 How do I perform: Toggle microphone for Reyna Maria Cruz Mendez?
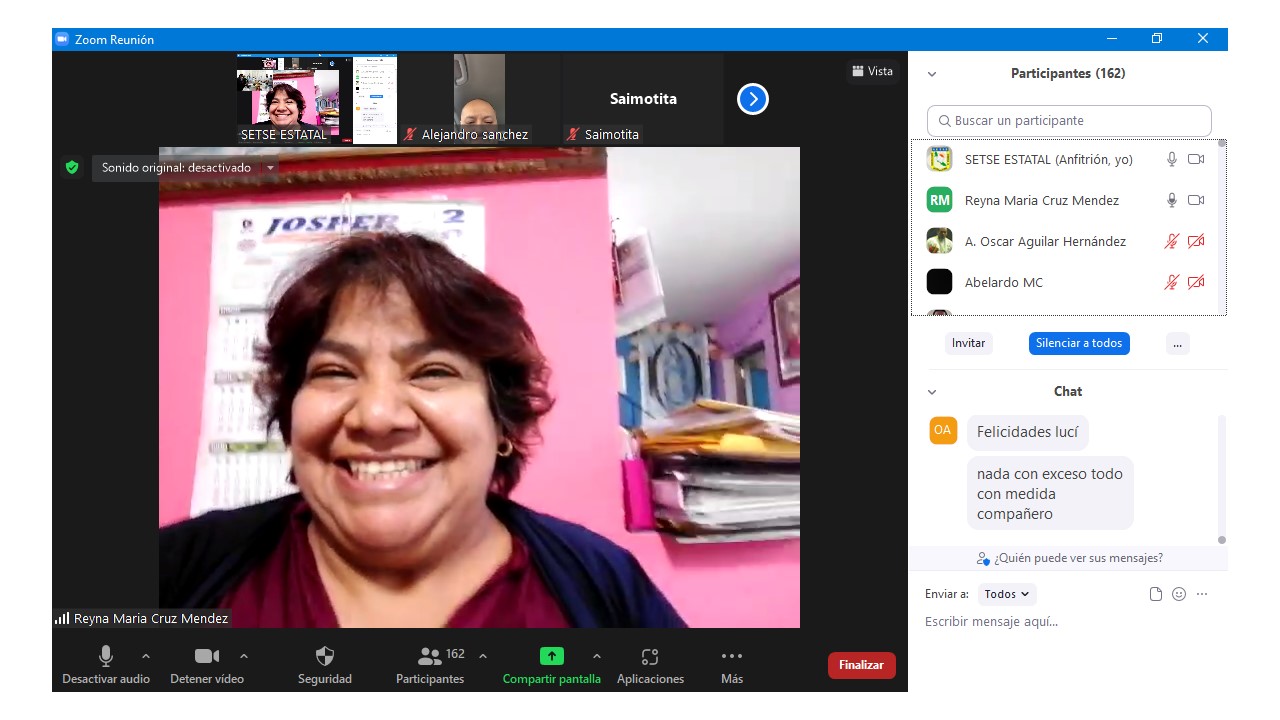click(x=1172, y=200)
